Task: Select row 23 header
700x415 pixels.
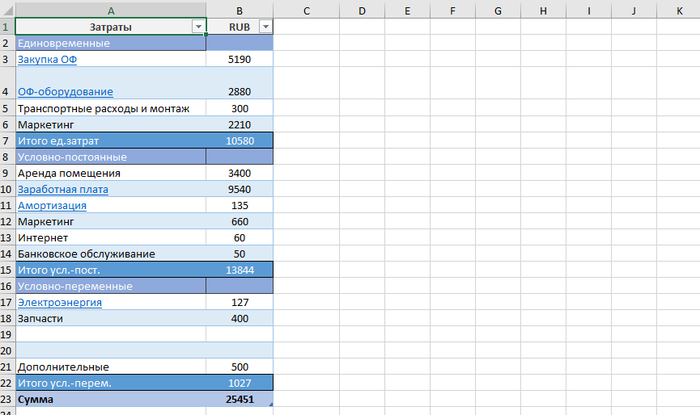Action: [x=7, y=399]
